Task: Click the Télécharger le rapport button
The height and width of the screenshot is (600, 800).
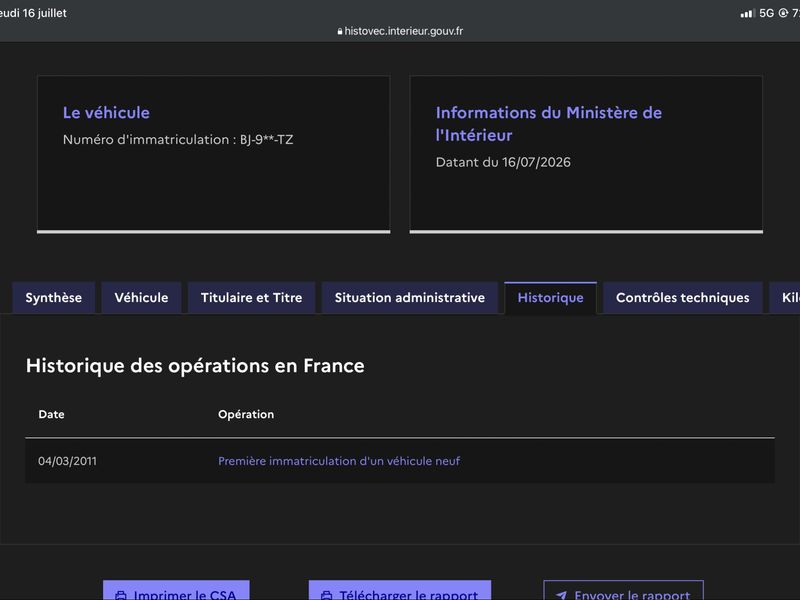Action: 399,590
